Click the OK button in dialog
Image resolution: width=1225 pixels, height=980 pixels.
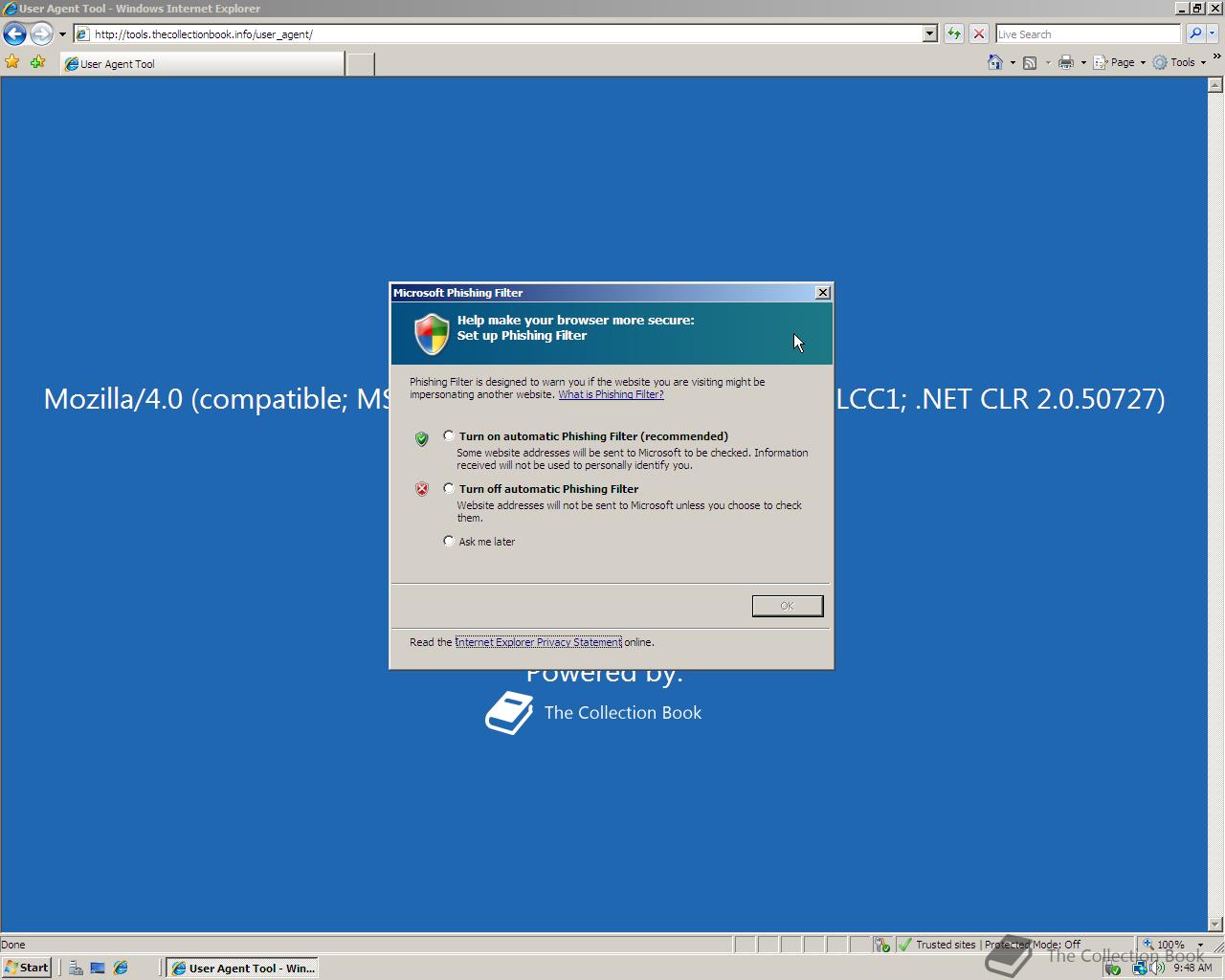point(788,606)
